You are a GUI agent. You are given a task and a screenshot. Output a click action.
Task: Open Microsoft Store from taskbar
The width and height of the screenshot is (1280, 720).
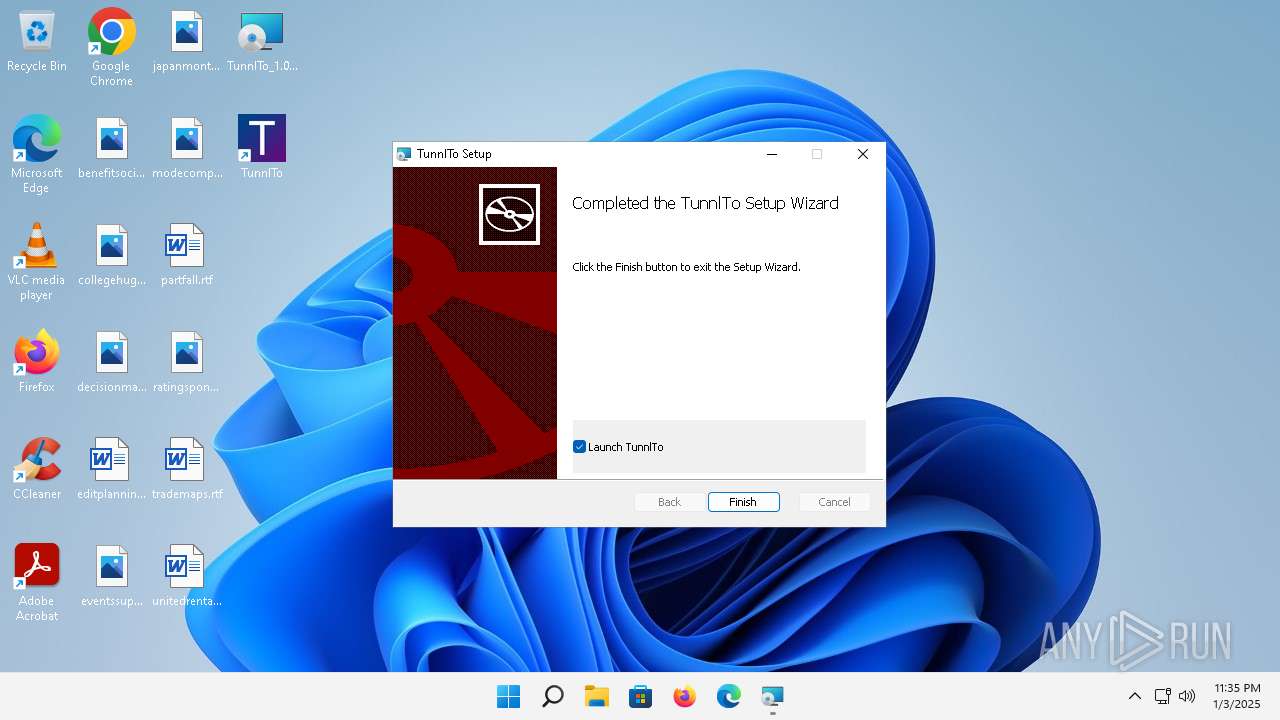[x=640, y=696]
